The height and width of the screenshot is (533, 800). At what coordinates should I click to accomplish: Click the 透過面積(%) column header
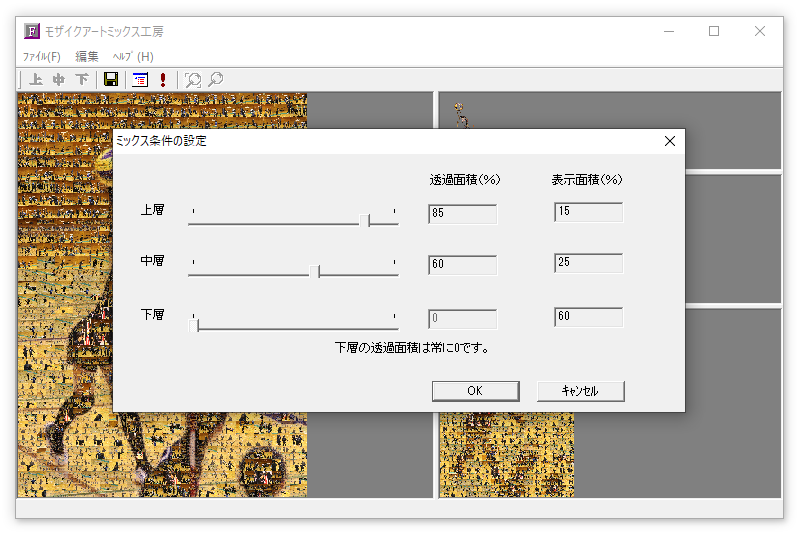(465, 180)
